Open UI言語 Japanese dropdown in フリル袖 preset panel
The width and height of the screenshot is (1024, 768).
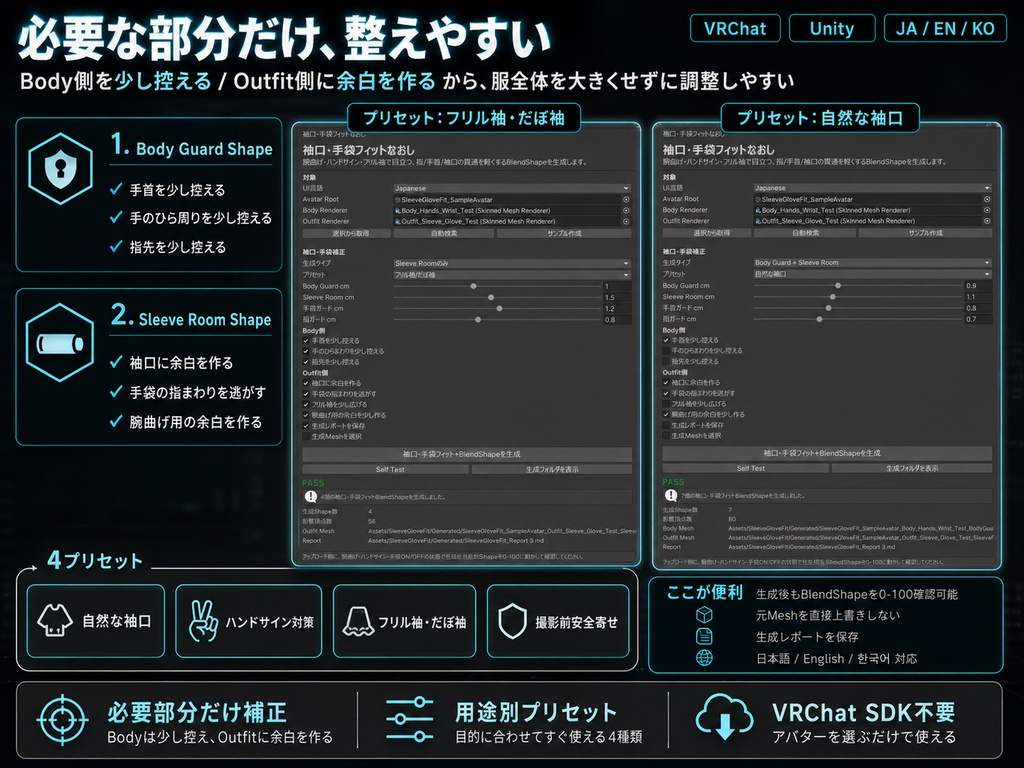(x=512, y=188)
